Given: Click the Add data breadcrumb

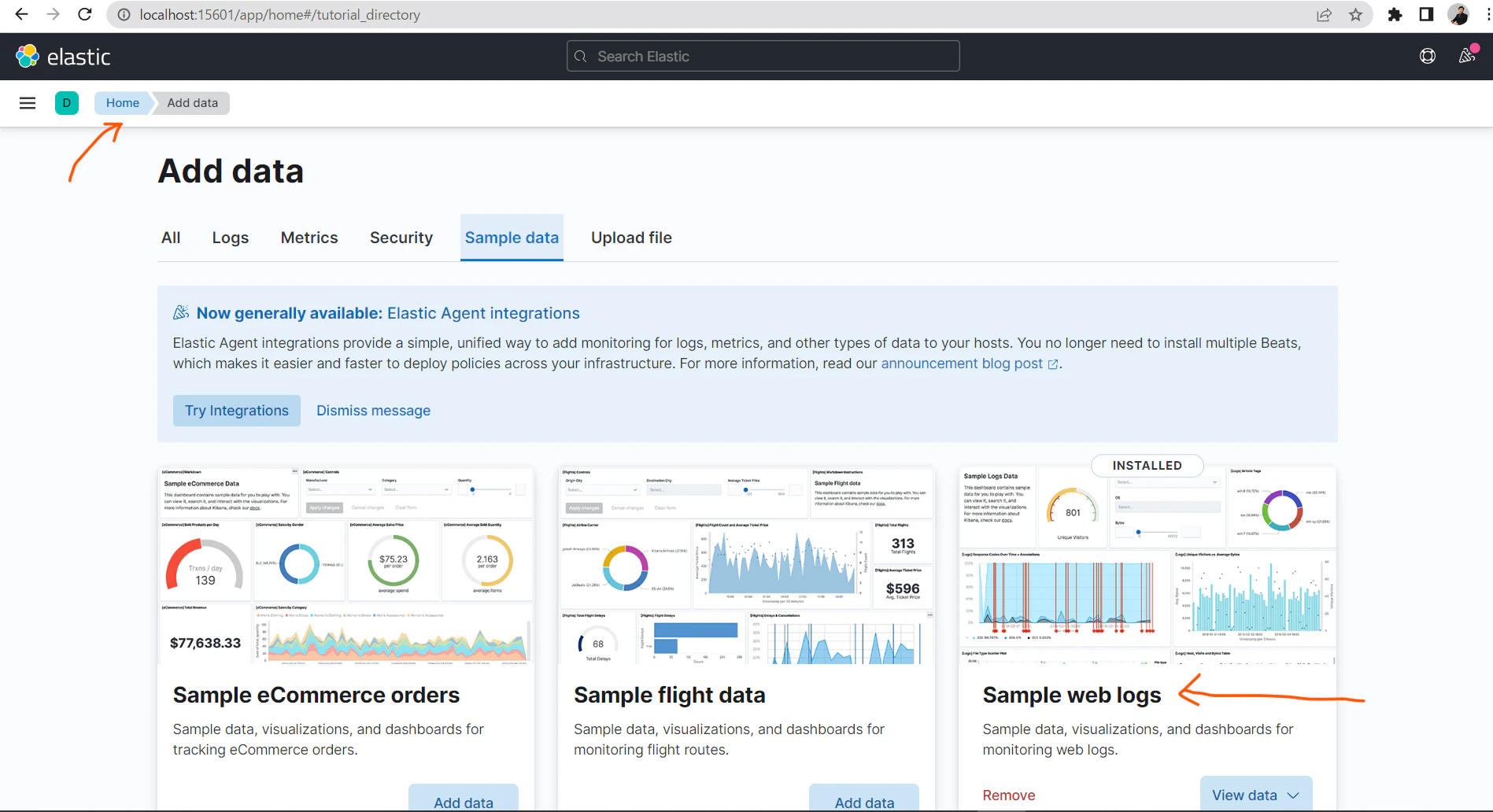Looking at the screenshot, I should [192, 103].
